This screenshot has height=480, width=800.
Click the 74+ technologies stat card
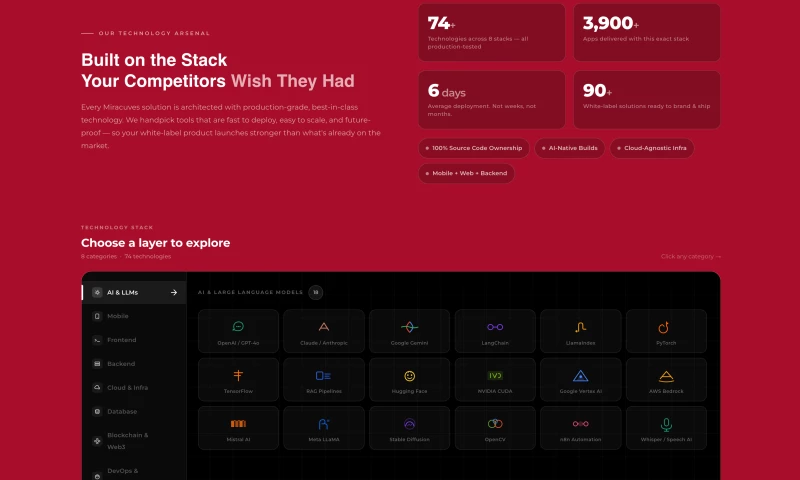pos(492,33)
